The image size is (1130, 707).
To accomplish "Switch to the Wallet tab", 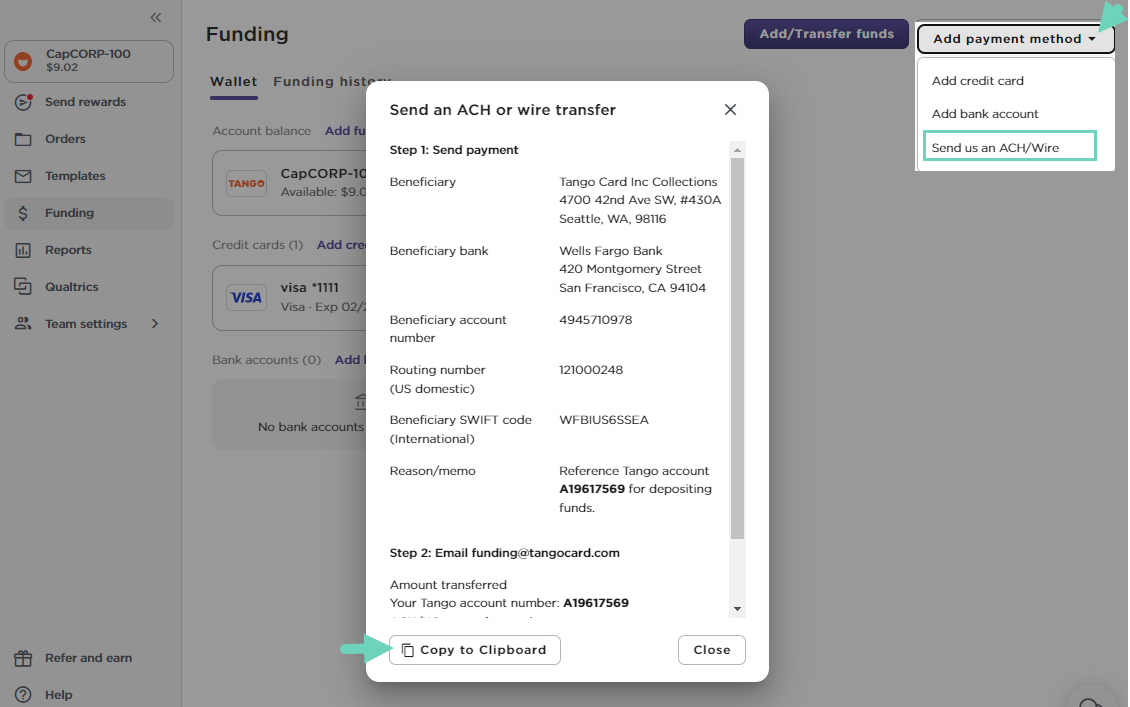I will click(233, 82).
